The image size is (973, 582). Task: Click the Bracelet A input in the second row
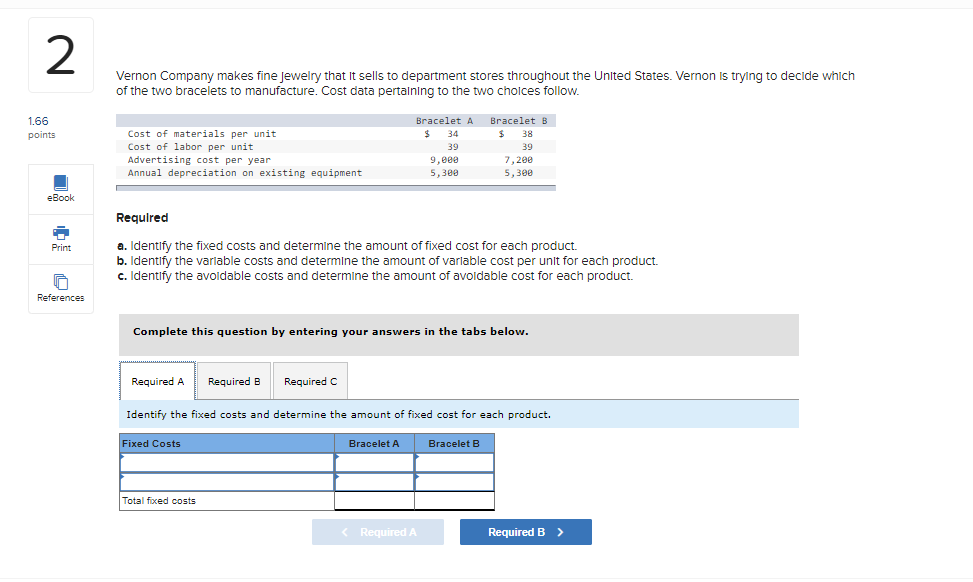(374, 481)
